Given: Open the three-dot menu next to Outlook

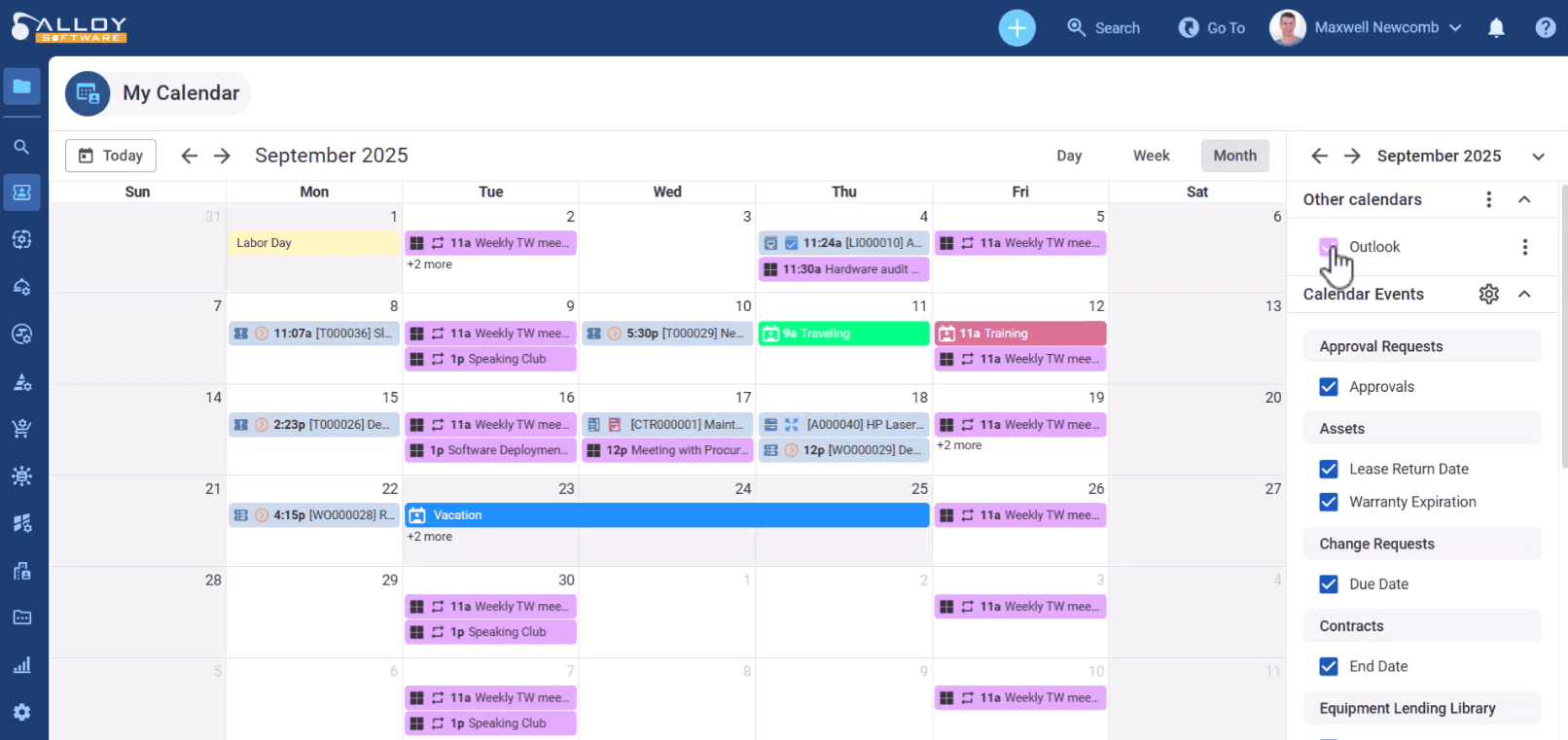Looking at the screenshot, I should click(x=1524, y=247).
